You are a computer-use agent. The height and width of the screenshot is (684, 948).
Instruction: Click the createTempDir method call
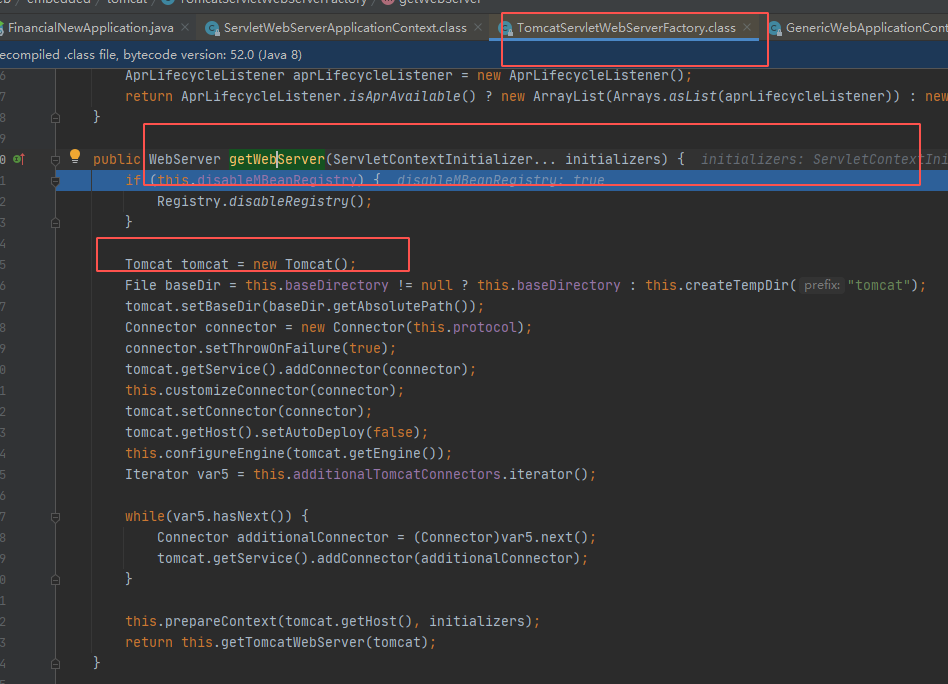coord(737,285)
